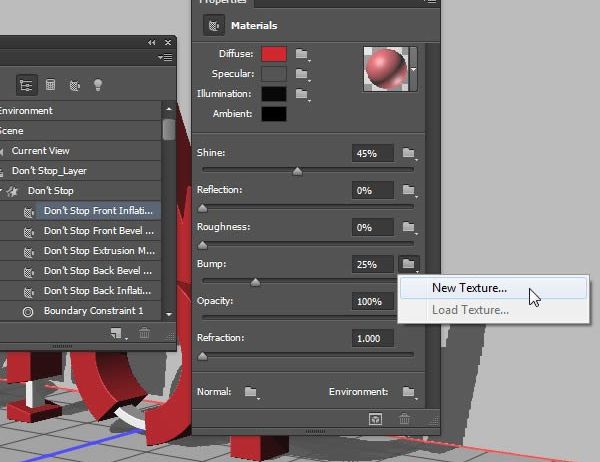Open the Roughness texture folder icon

coord(409,227)
